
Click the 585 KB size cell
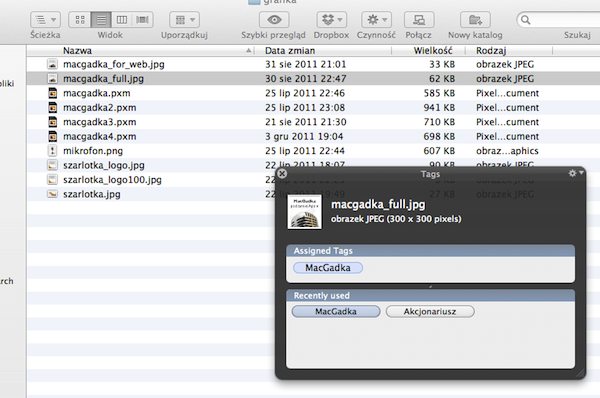click(439, 93)
